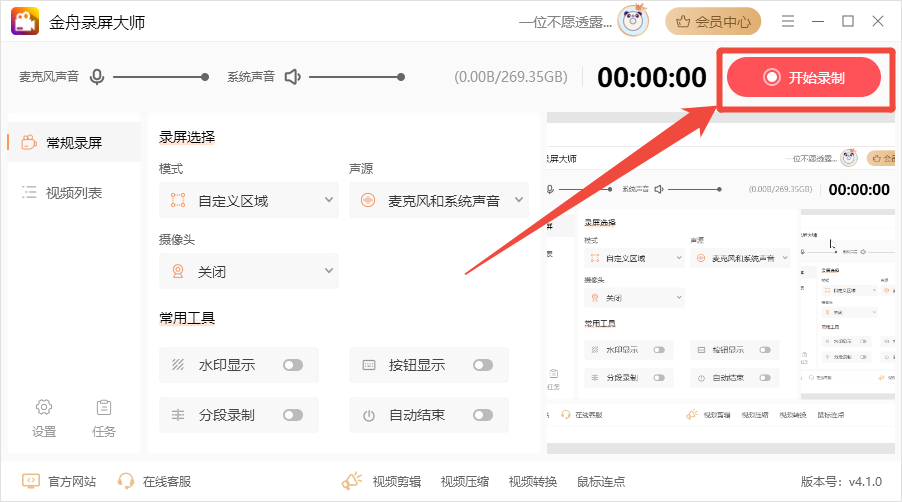The width and height of the screenshot is (902, 502).
Task: Open 任务 task clipboard icon
Action: pos(104,407)
